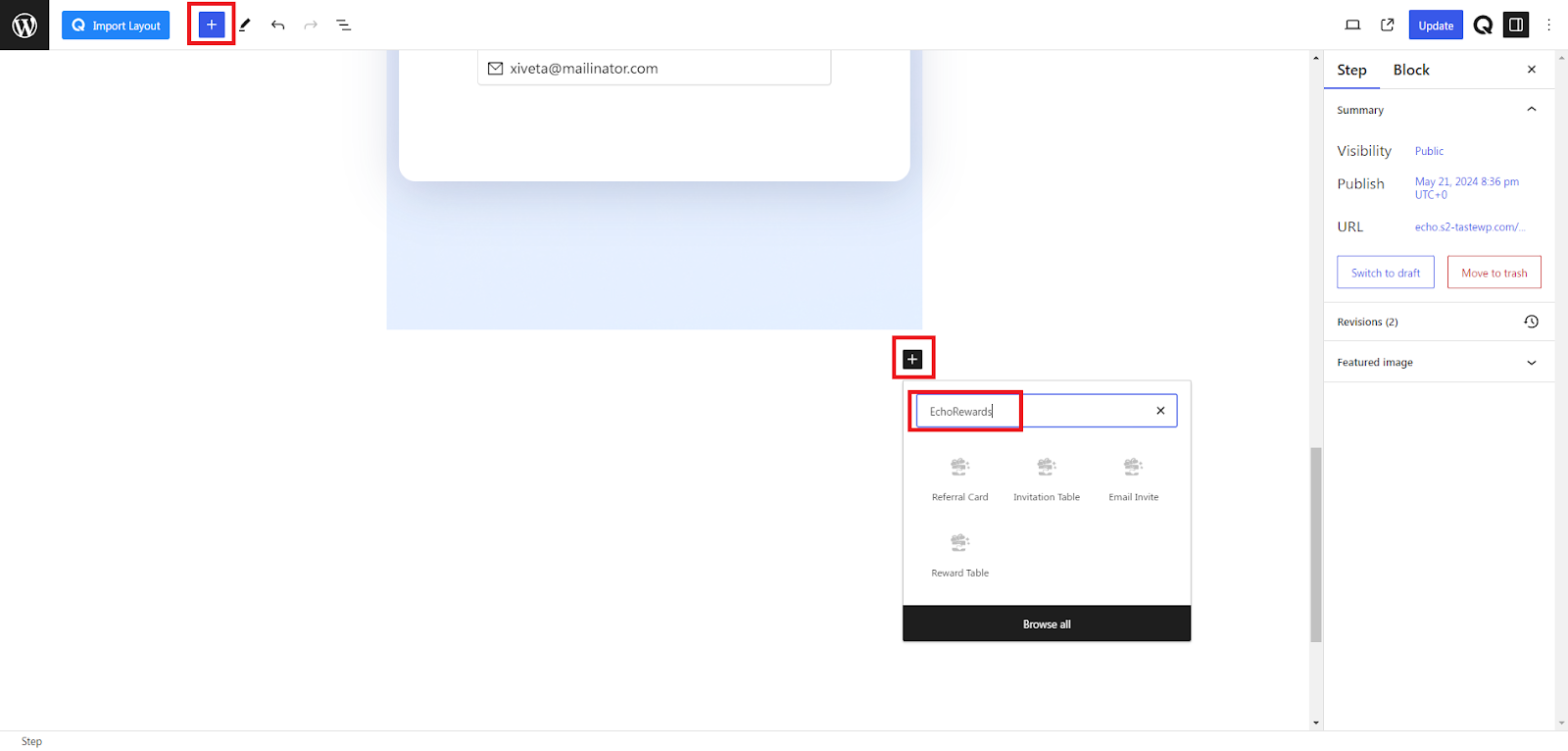Click the Update button
Viewport: 1568px width, 751px height.
[1435, 25]
